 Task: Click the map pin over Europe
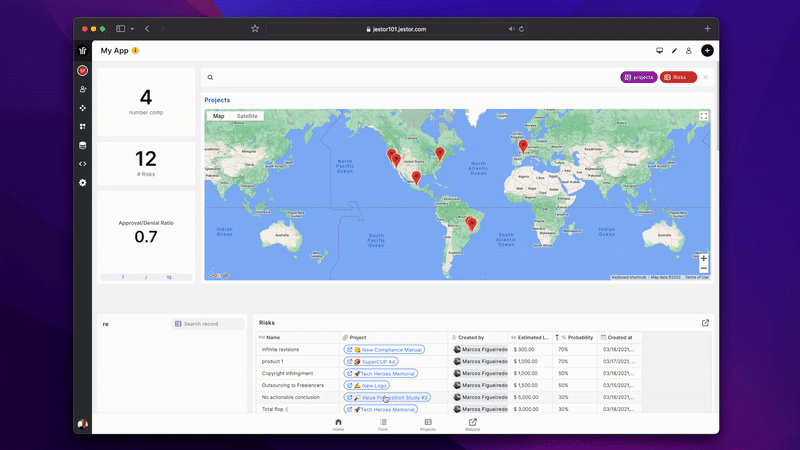pos(523,146)
